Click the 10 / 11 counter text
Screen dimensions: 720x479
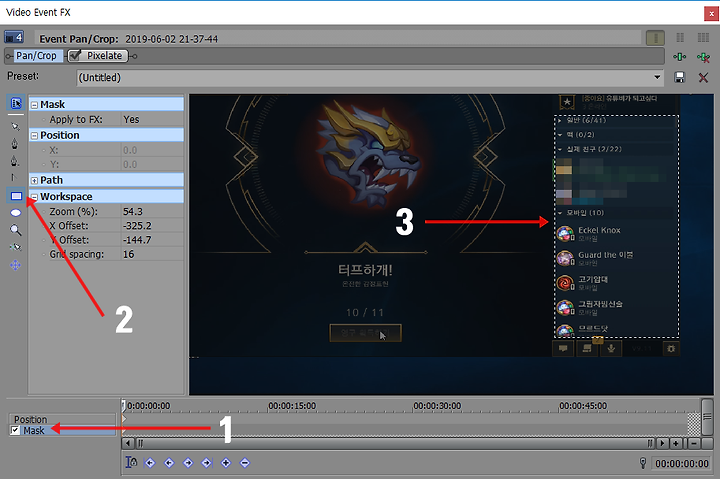coord(365,313)
